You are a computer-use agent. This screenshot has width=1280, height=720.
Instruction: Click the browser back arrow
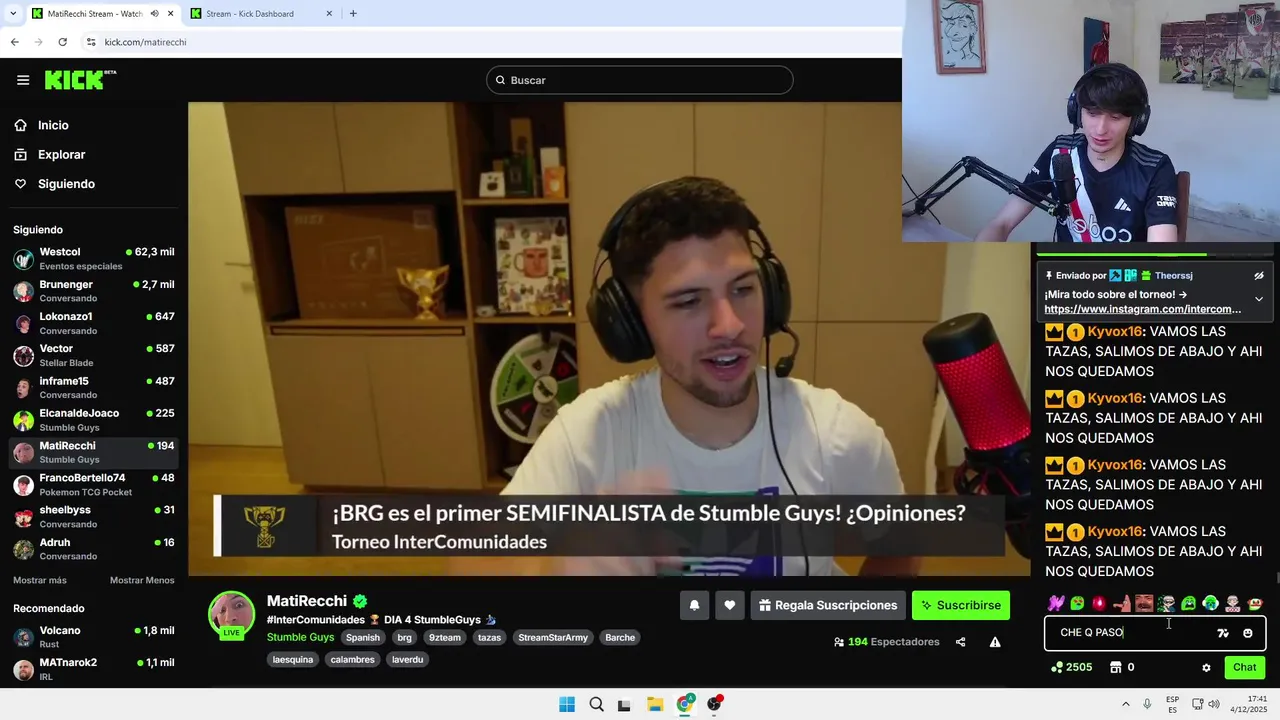coord(15,42)
